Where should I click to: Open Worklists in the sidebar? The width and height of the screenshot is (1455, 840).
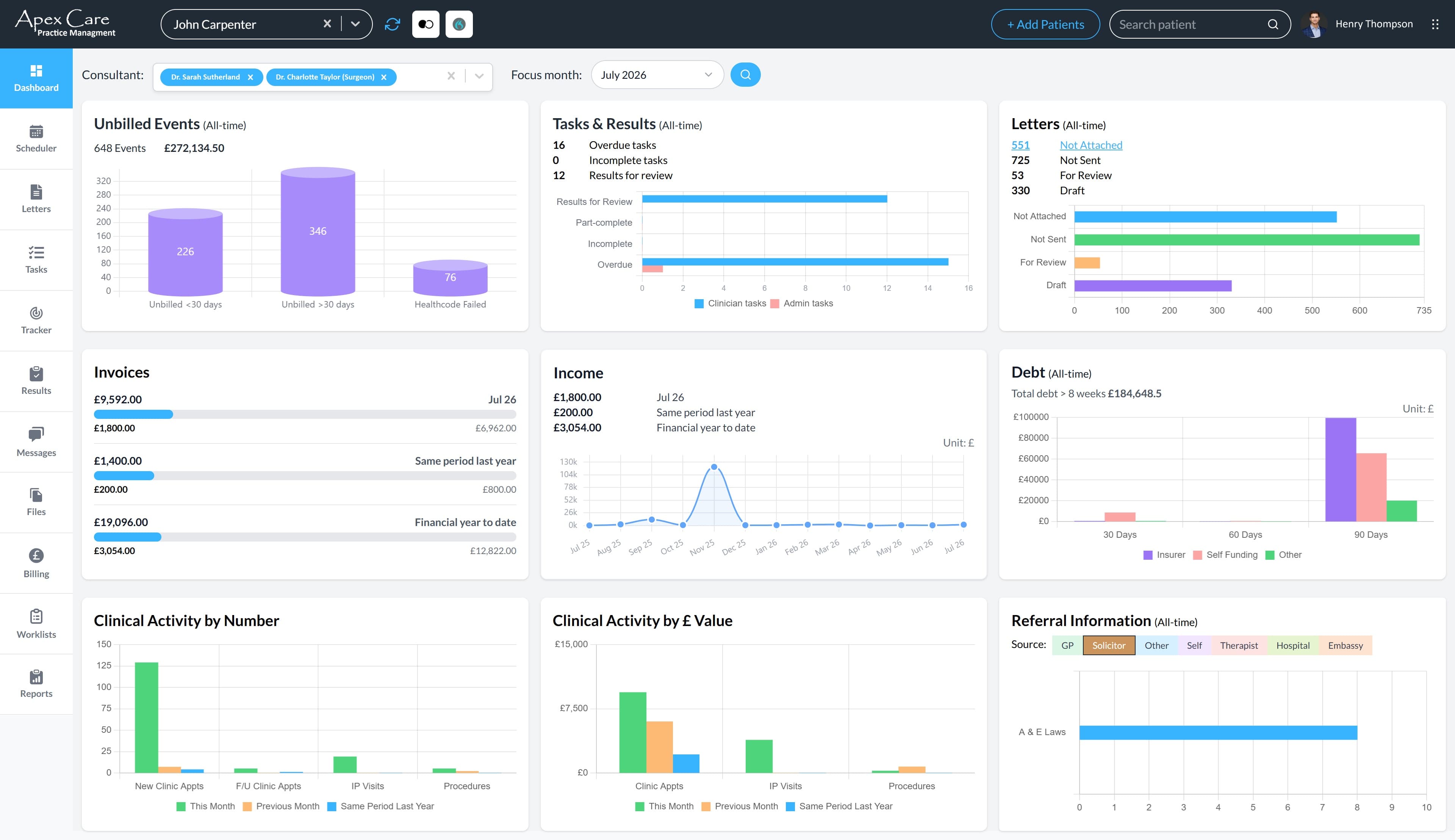[x=36, y=624]
